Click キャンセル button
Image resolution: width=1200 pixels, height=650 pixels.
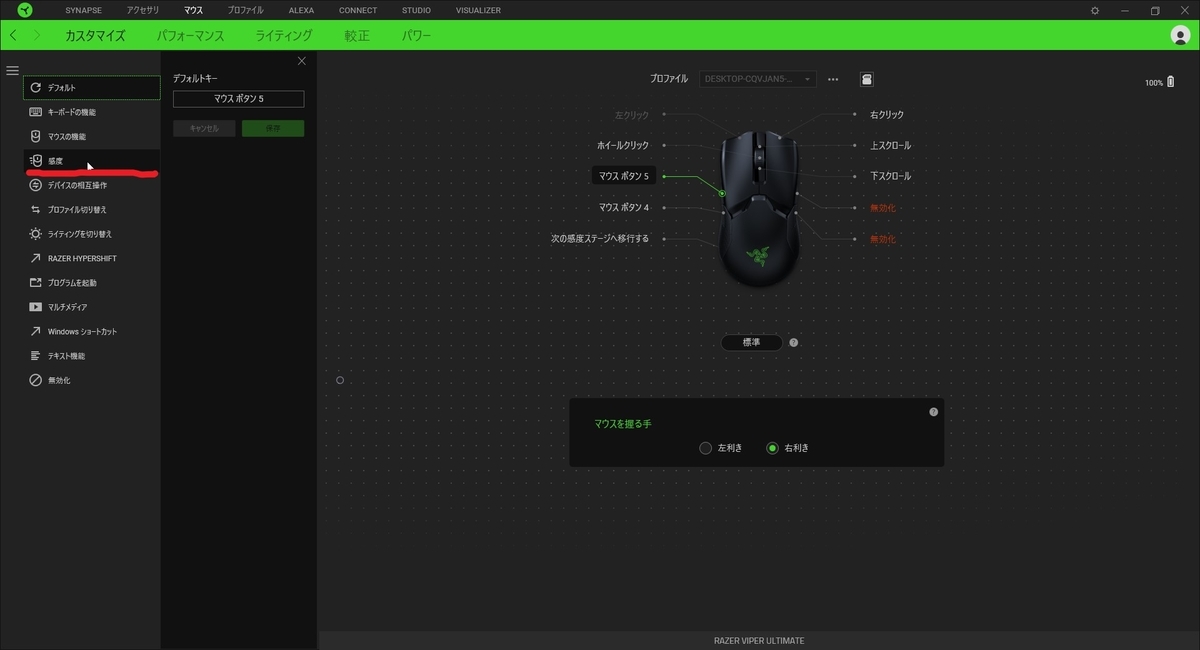pos(204,128)
